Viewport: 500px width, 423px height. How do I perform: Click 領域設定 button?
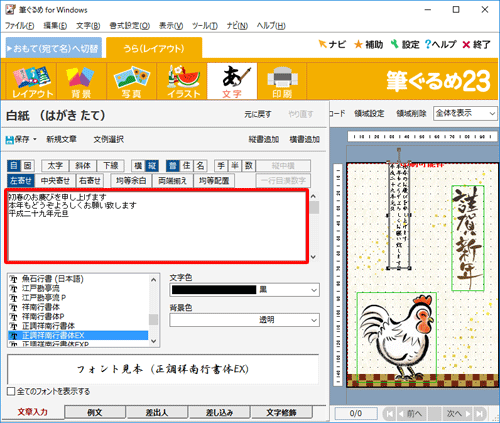coord(369,113)
